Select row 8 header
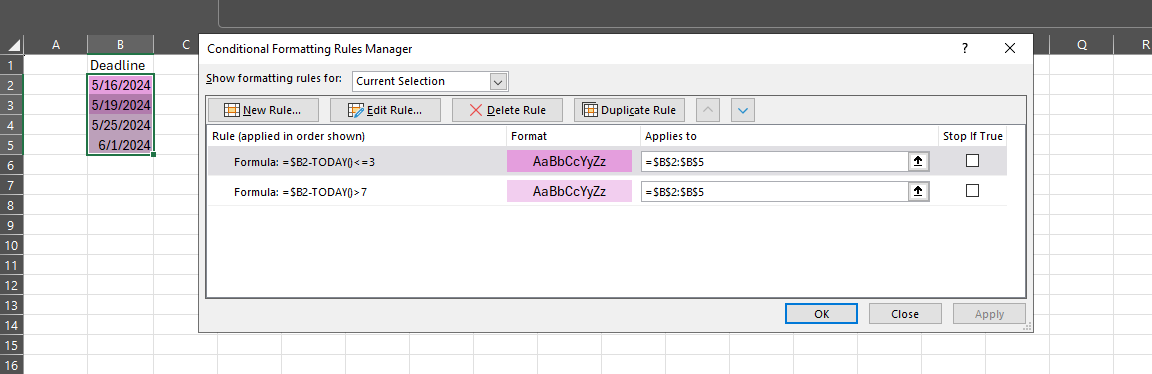 pyautogui.click(x=12, y=205)
